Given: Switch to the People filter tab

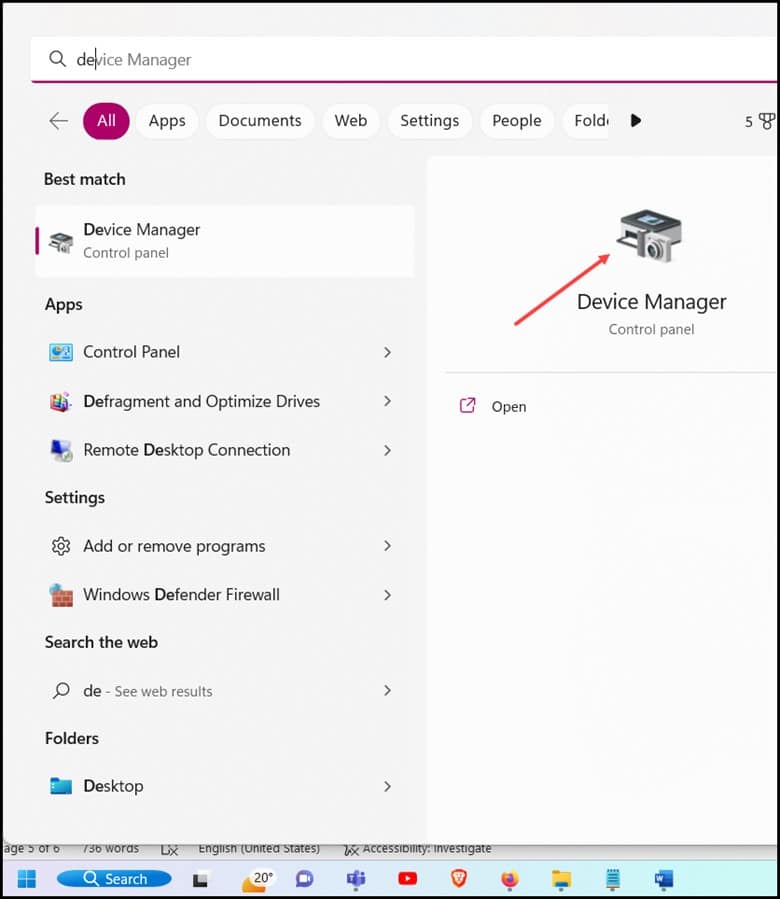Looking at the screenshot, I should [x=516, y=121].
